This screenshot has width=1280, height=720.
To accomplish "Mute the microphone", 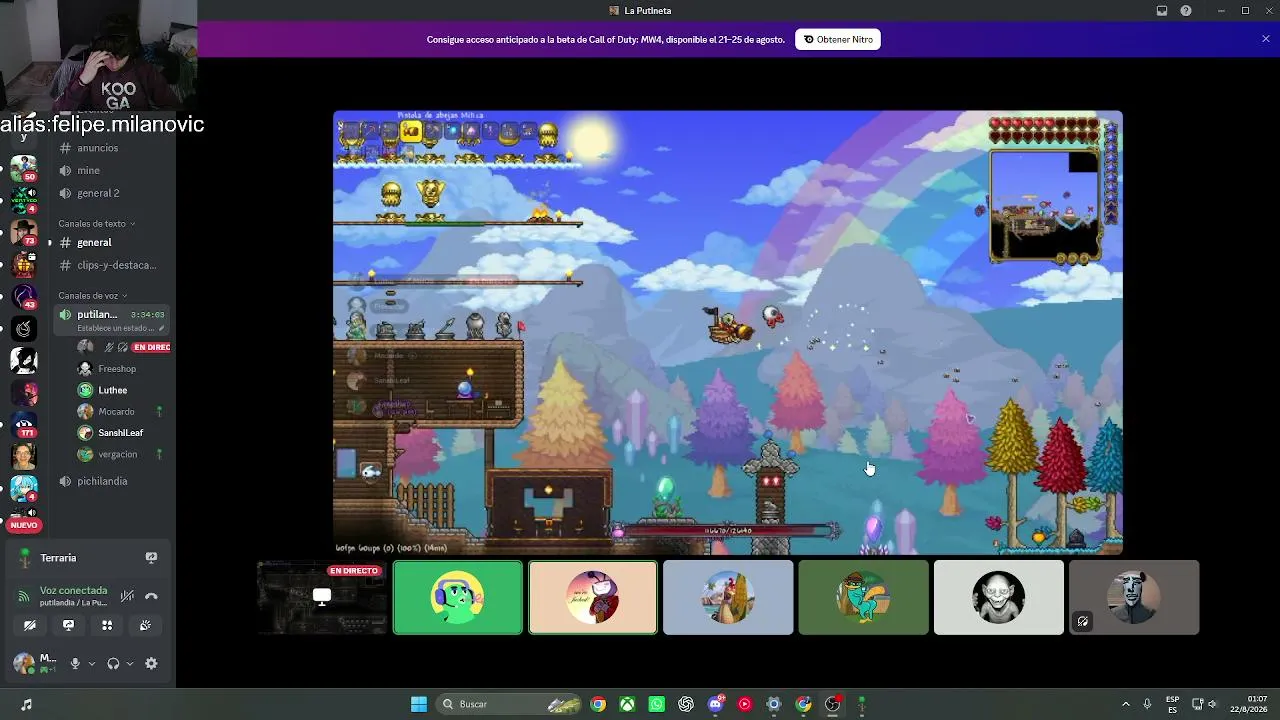I will tap(74, 663).
